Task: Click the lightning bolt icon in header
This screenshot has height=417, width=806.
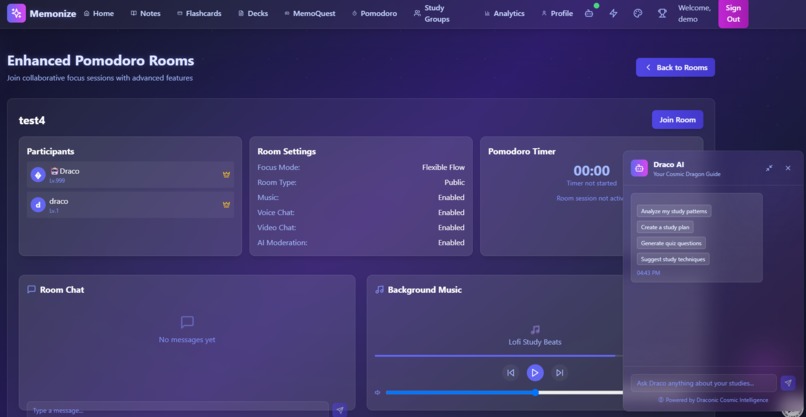Action: coord(613,14)
